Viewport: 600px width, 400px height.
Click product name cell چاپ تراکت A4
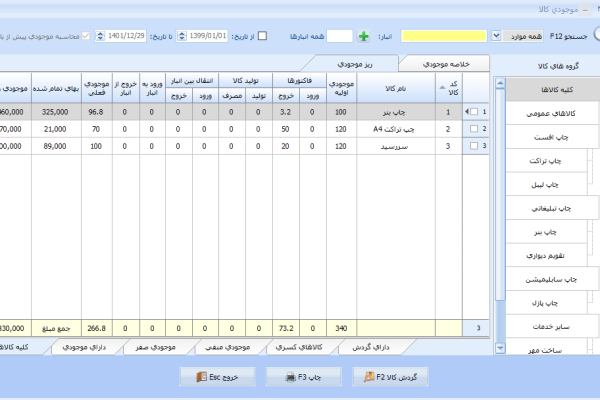pyautogui.click(x=394, y=129)
